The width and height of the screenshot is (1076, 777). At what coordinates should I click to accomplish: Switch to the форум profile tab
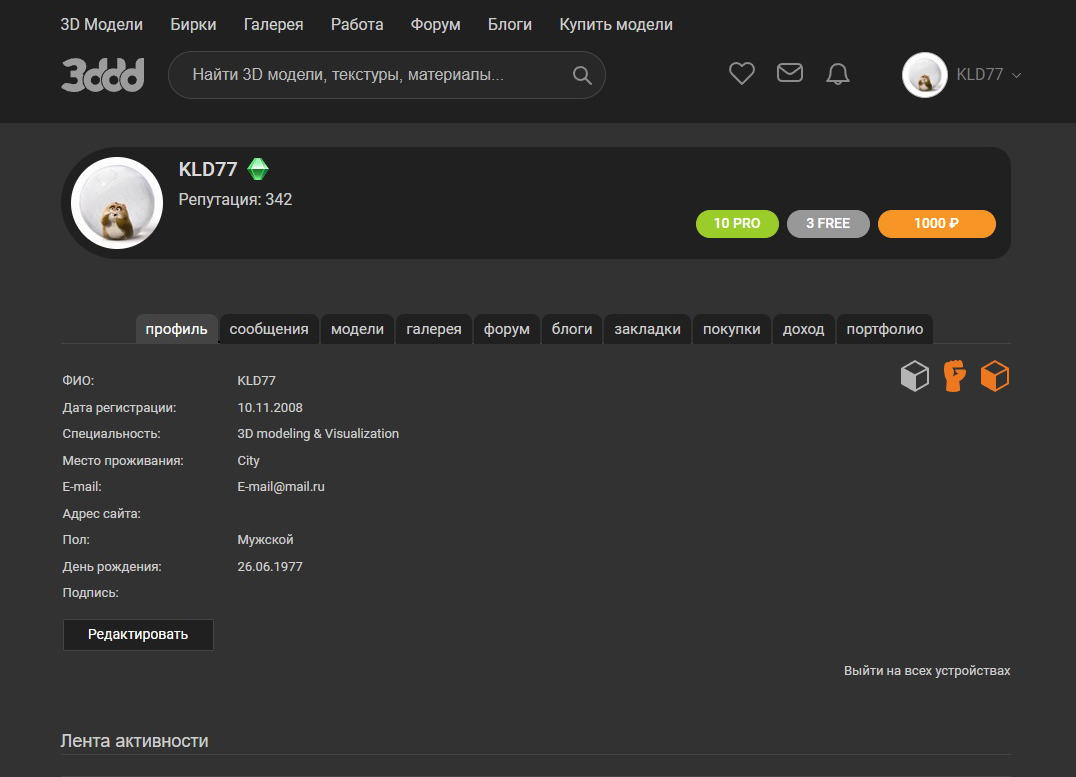click(506, 329)
